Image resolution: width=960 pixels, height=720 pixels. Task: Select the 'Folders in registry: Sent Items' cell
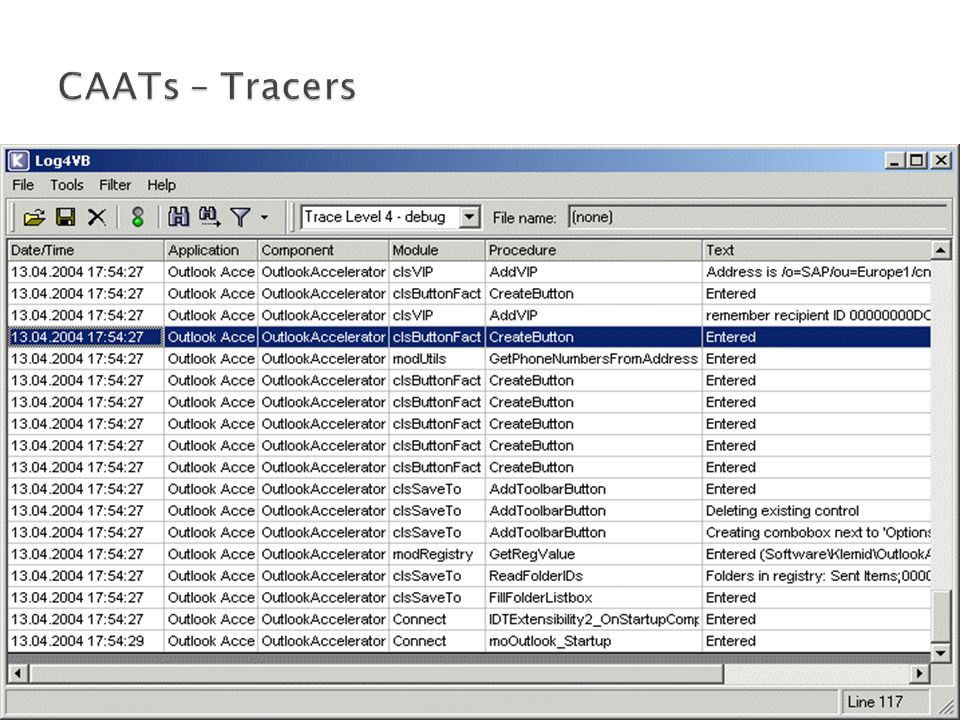[x=817, y=576]
